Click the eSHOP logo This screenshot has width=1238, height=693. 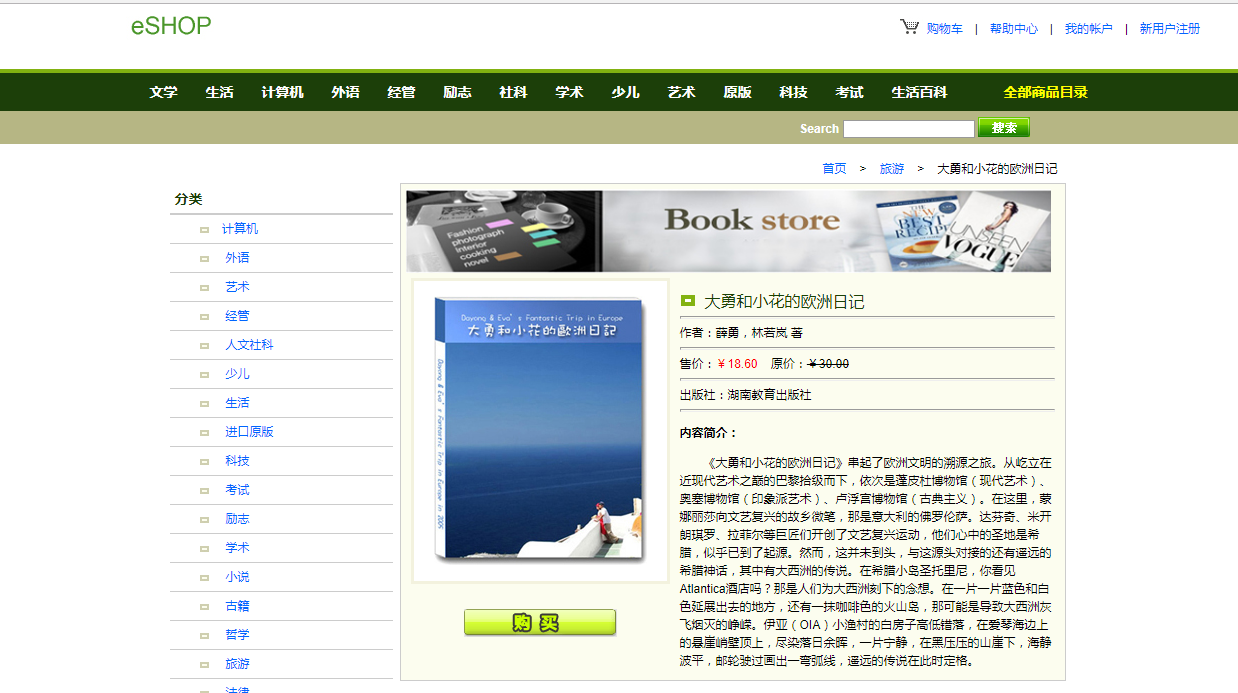[171, 26]
